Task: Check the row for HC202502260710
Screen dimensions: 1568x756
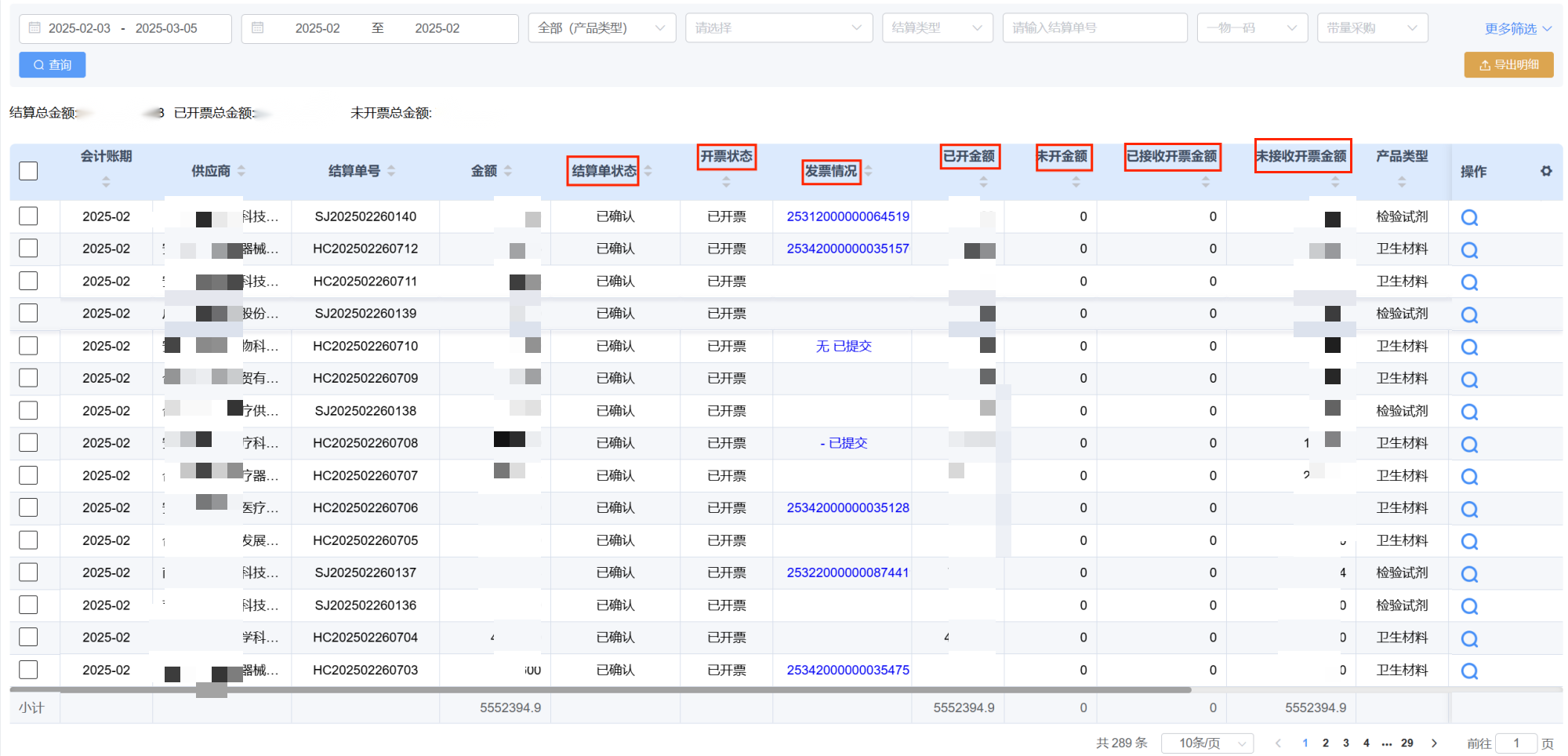Action: (28, 346)
